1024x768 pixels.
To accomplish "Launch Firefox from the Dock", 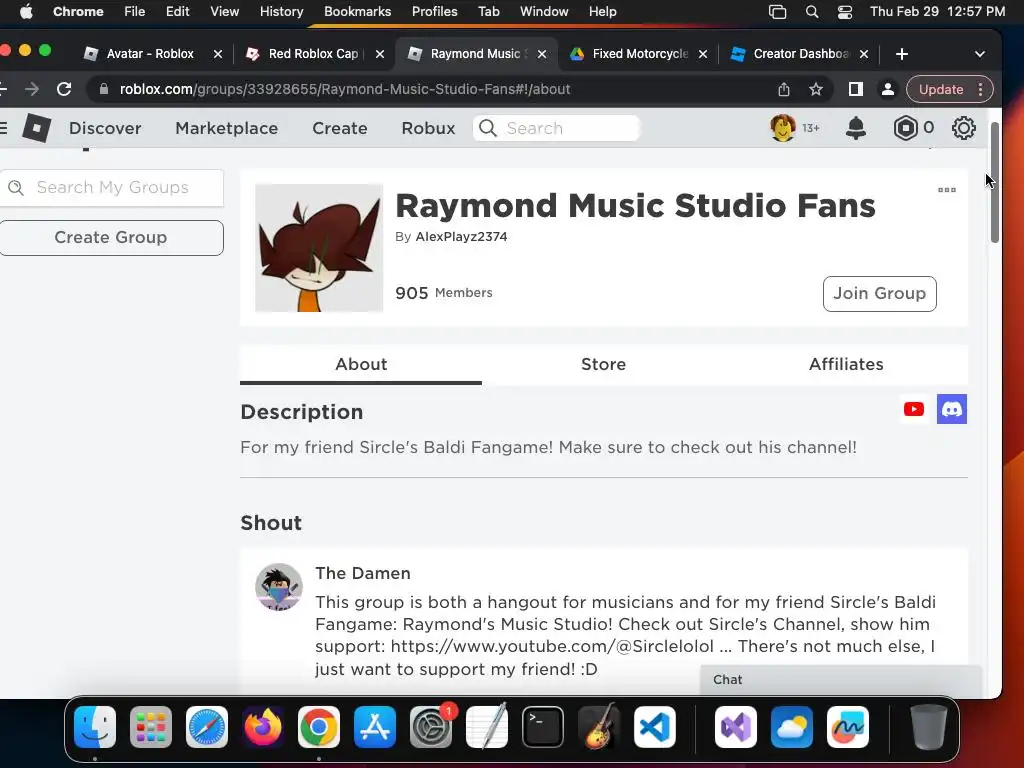I will [x=263, y=726].
